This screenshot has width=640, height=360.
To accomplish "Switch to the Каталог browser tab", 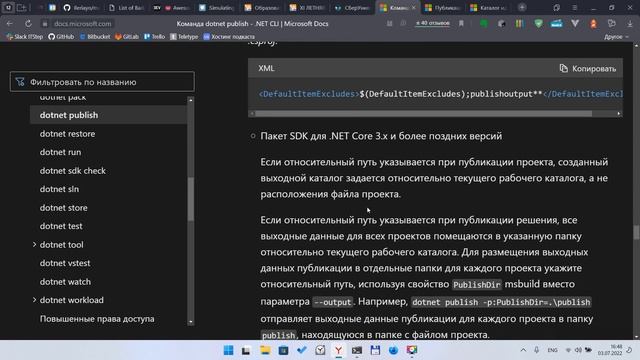I will pos(488,7).
